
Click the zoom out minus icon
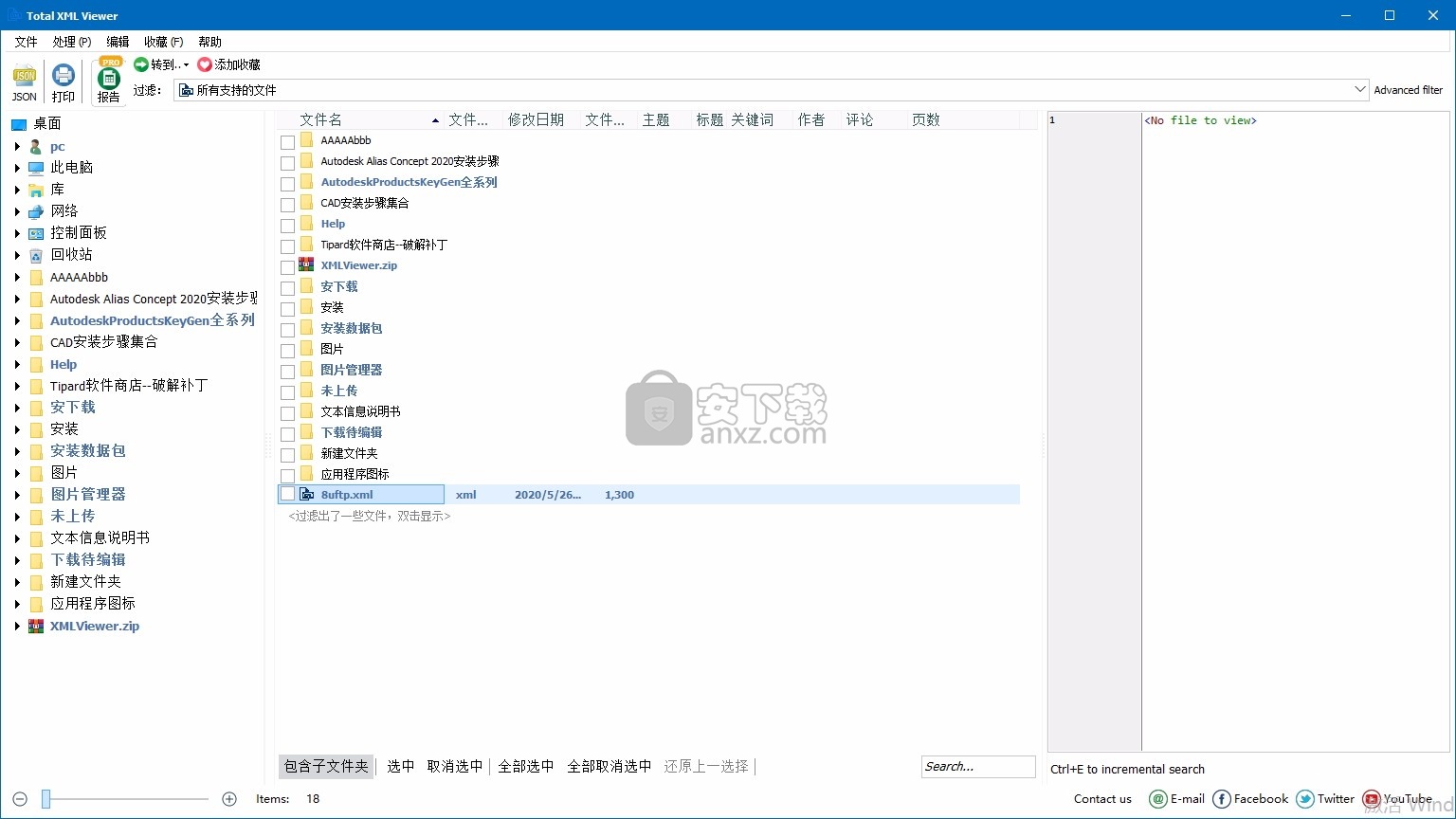point(21,799)
